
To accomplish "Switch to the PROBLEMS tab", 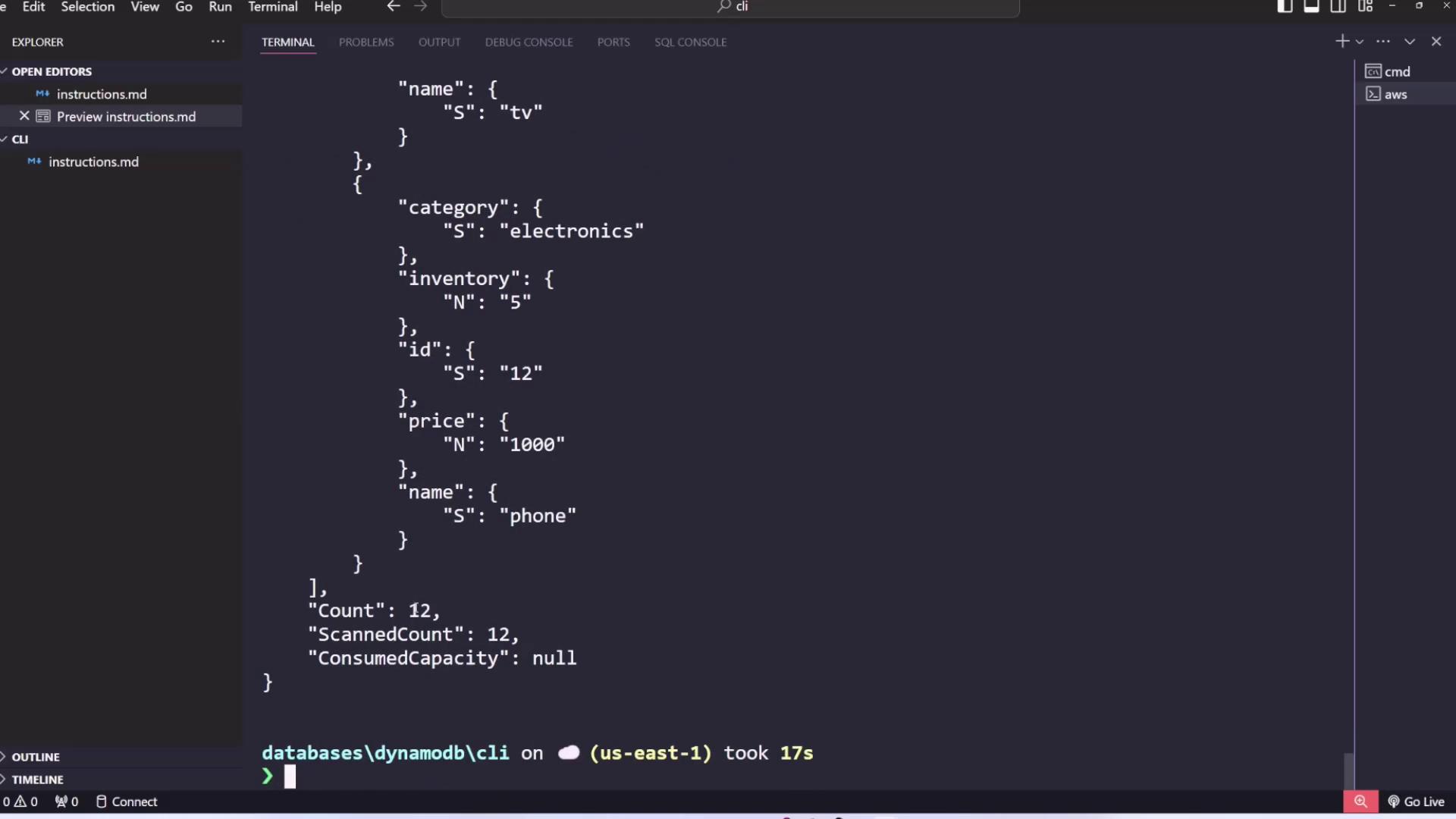I will (366, 42).
